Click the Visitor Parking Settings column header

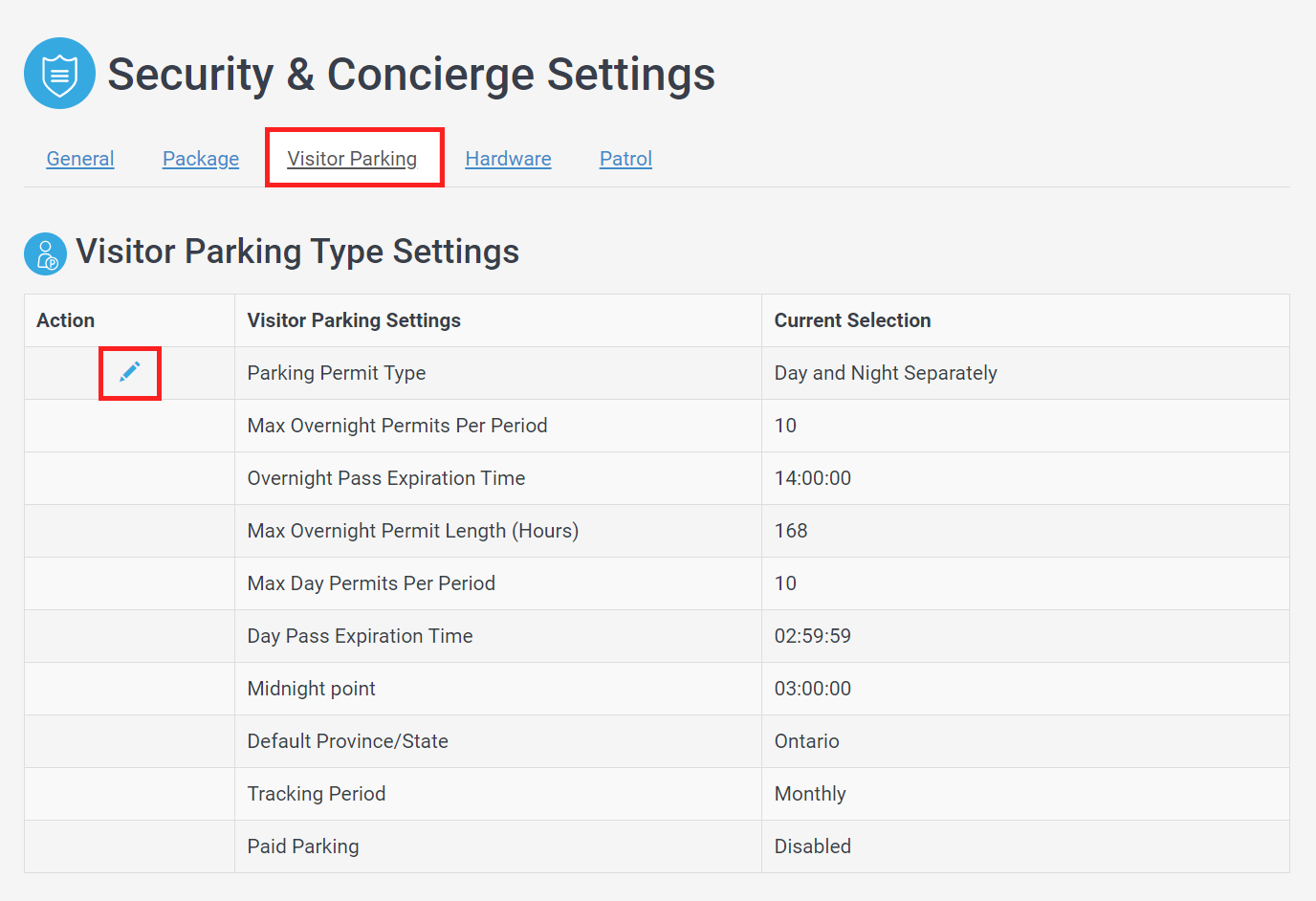(354, 320)
